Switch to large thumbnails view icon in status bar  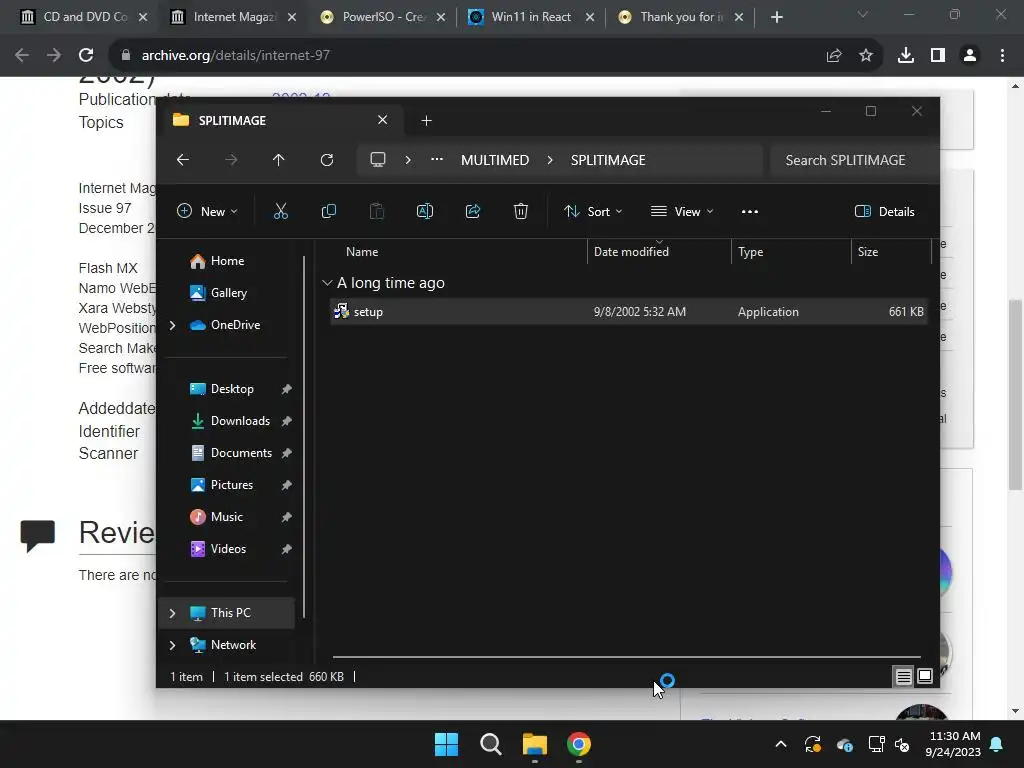(925, 677)
